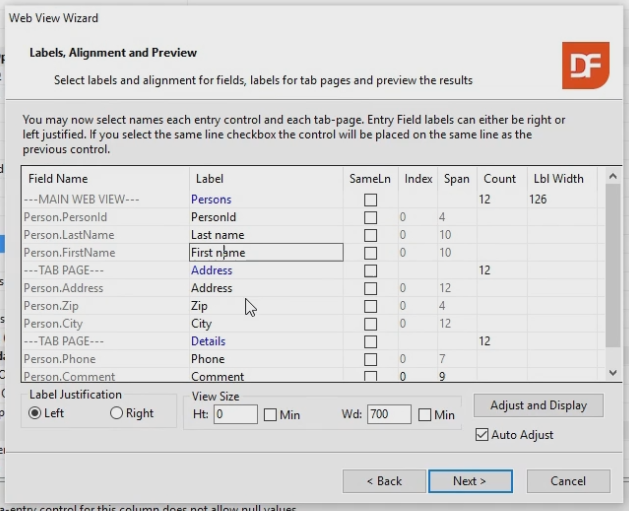Click the Wd width input field
This screenshot has height=511, width=629.
(x=389, y=415)
